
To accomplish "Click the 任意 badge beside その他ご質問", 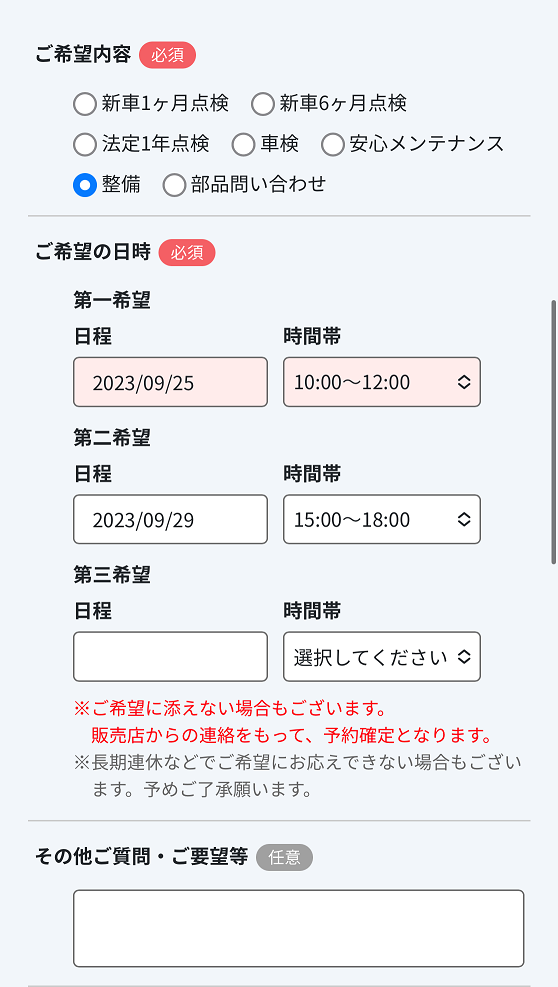I will (x=284, y=857).
